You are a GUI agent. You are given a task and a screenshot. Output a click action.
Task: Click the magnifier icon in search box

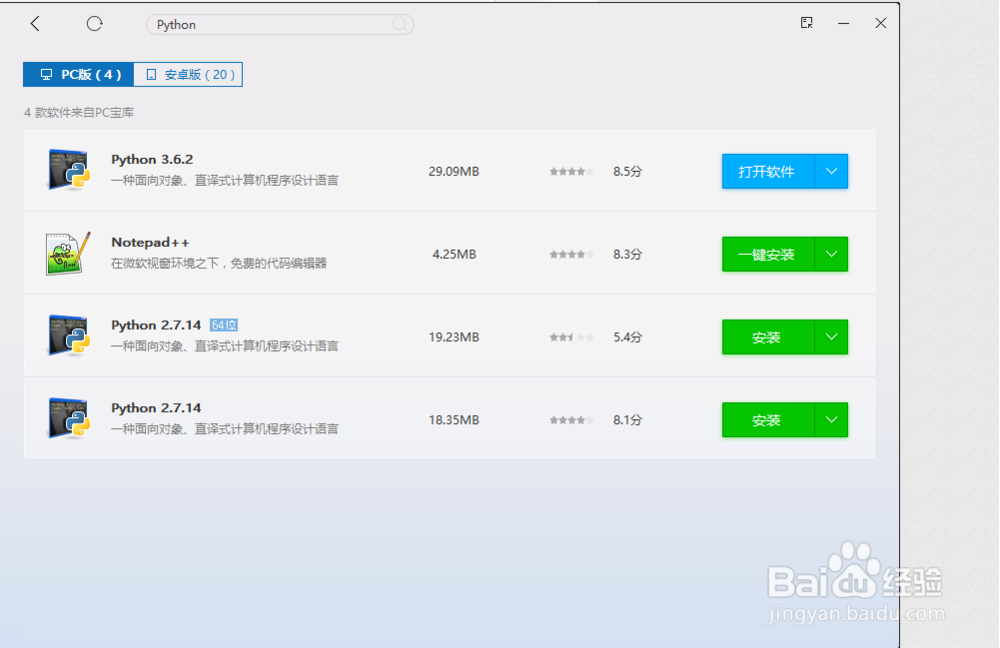click(400, 24)
